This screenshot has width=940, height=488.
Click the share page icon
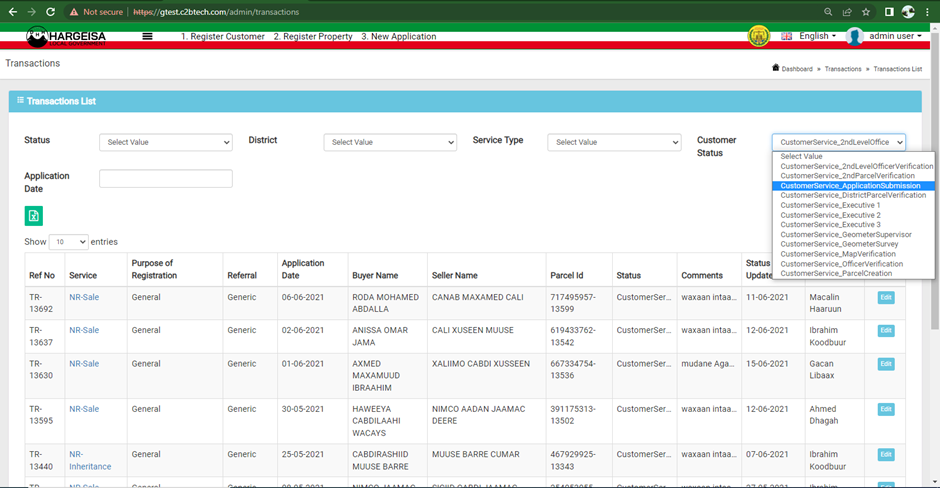pos(847,12)
